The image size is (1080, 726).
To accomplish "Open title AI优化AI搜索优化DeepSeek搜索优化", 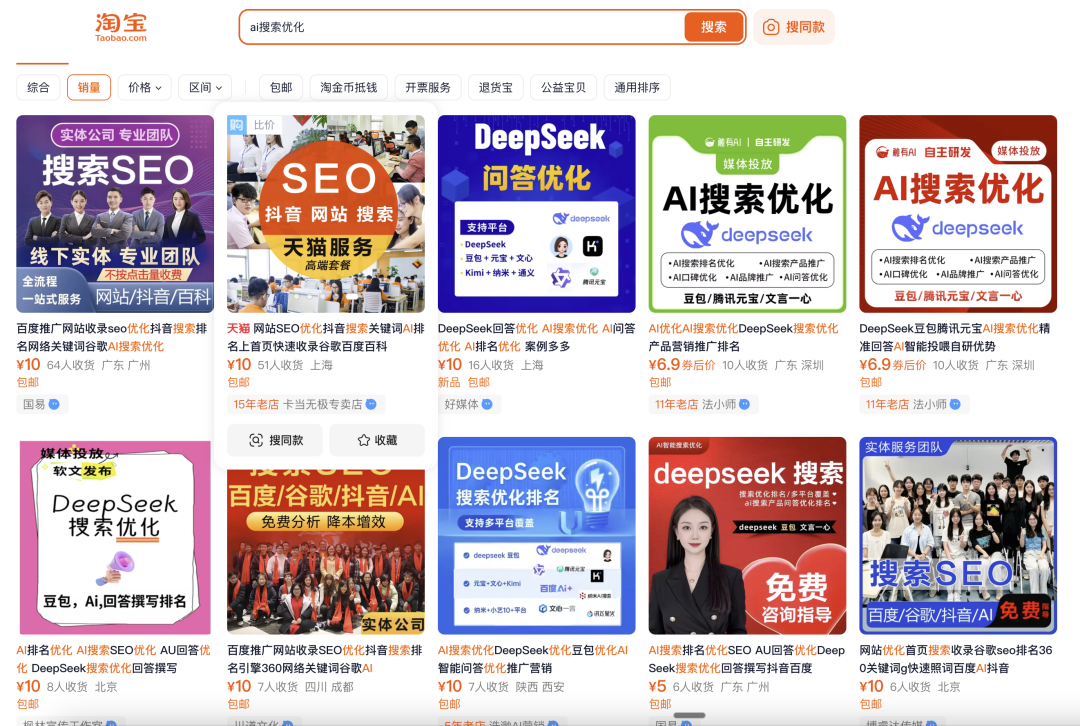I will coord(744,338).
